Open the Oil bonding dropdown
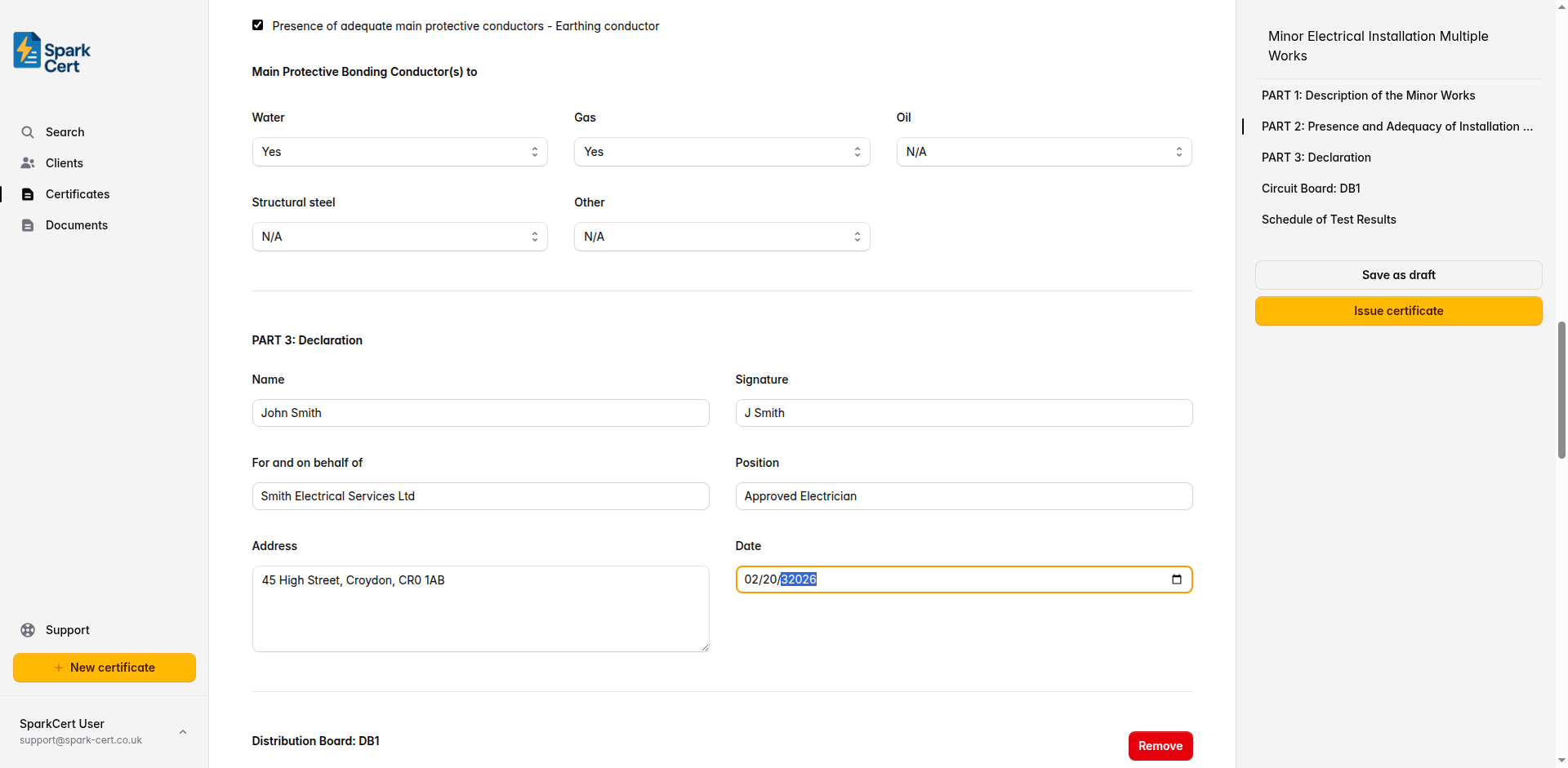Image resolution: width=1568 pixels, height=768 pixels. (x=1044, y=152)
